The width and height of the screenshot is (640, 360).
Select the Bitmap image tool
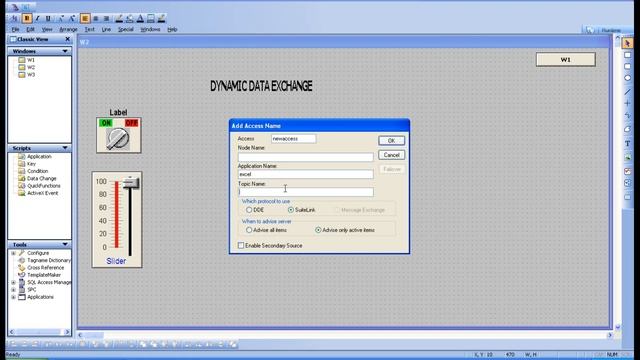(627, 157)
